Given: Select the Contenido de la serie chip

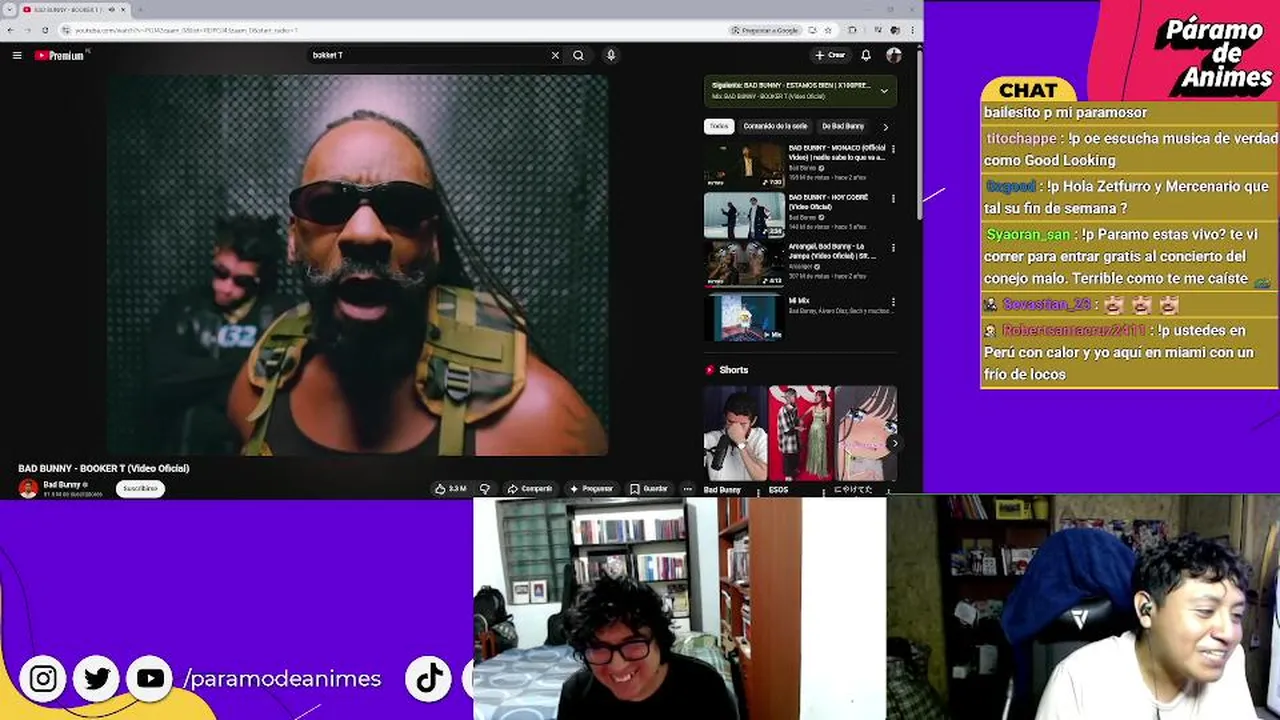Looking at the screenshot, I should (775, 127).
